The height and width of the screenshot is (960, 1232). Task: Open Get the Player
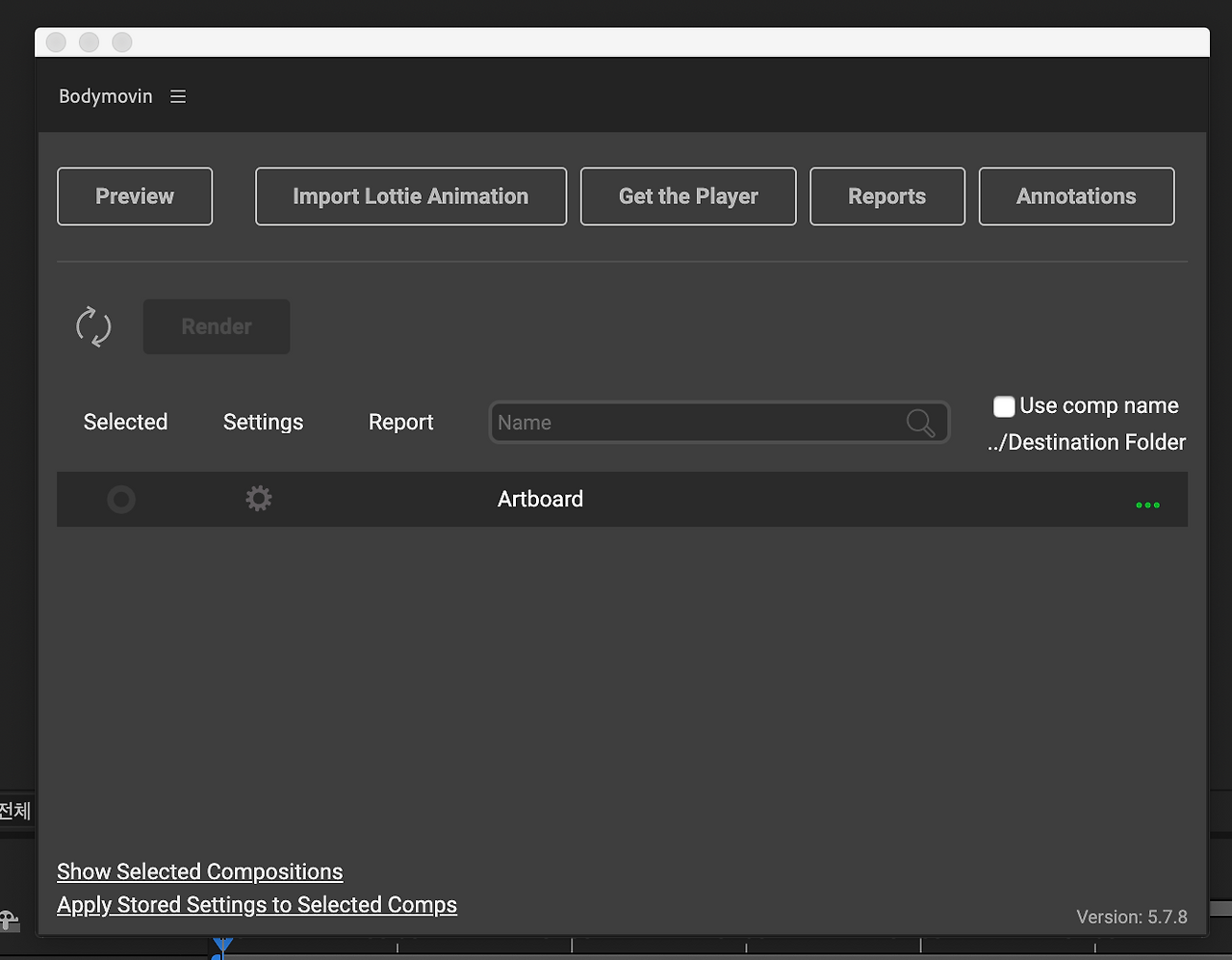pos(688,196)
